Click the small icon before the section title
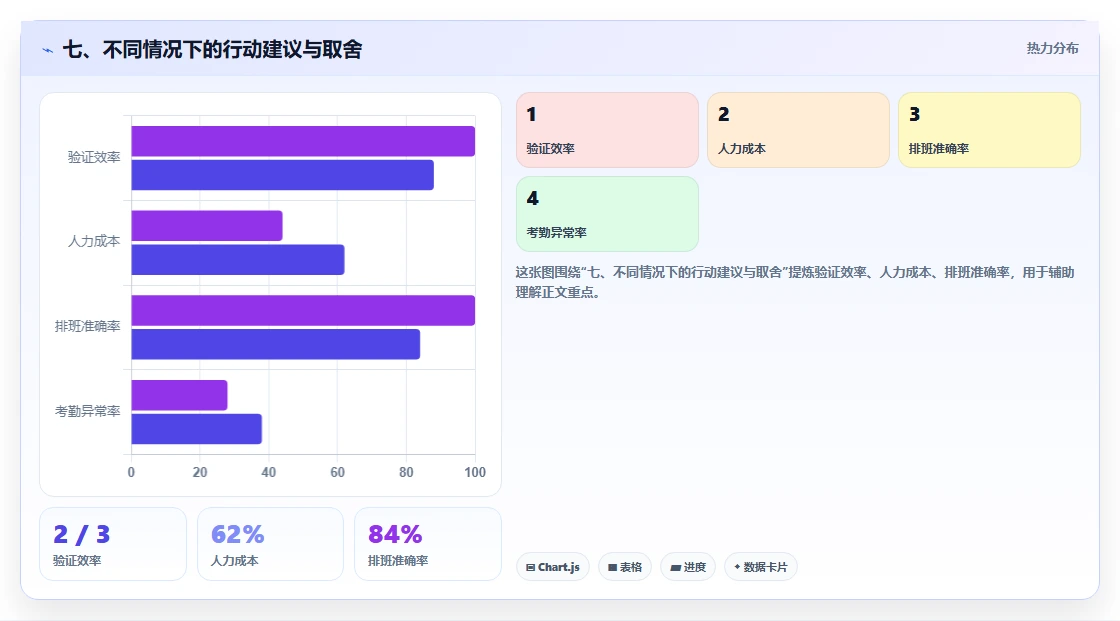1120x621 pixels. tap(48, 50)
